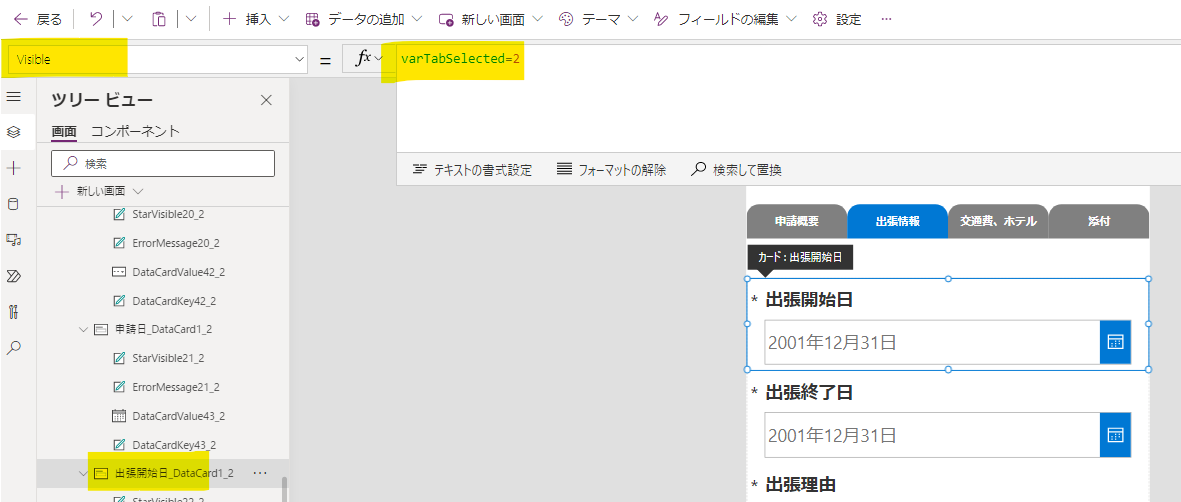Click the 出張終了日 date input

(x=932, y=435)
